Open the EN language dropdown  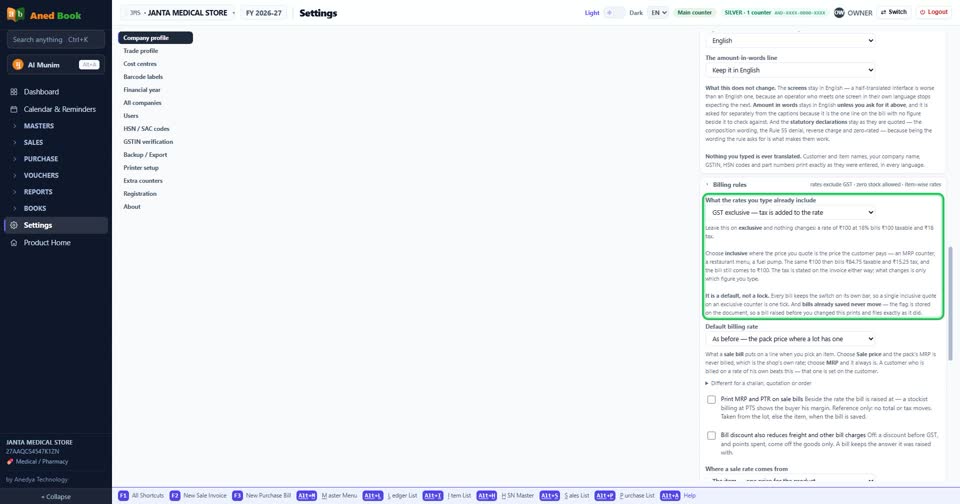(x=659, y=12)
